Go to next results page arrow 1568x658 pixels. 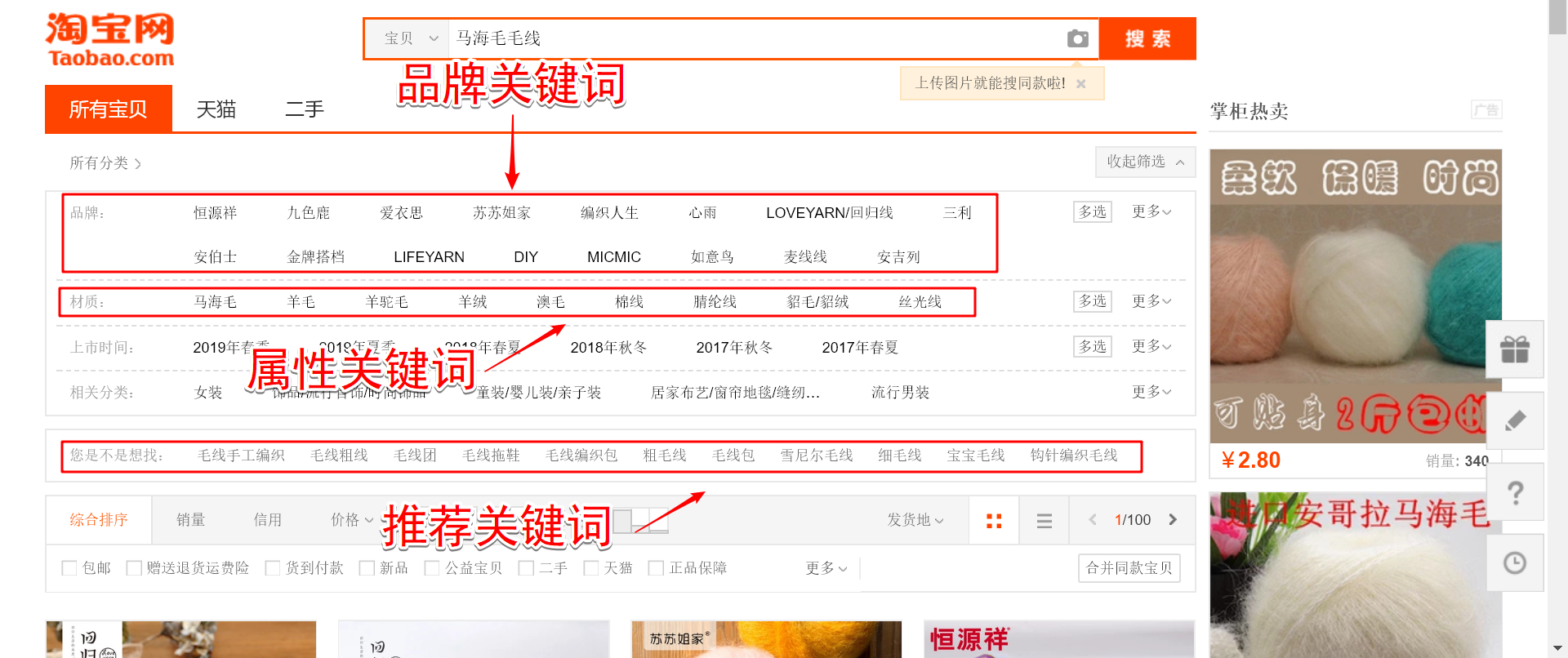coord(1173,519)
